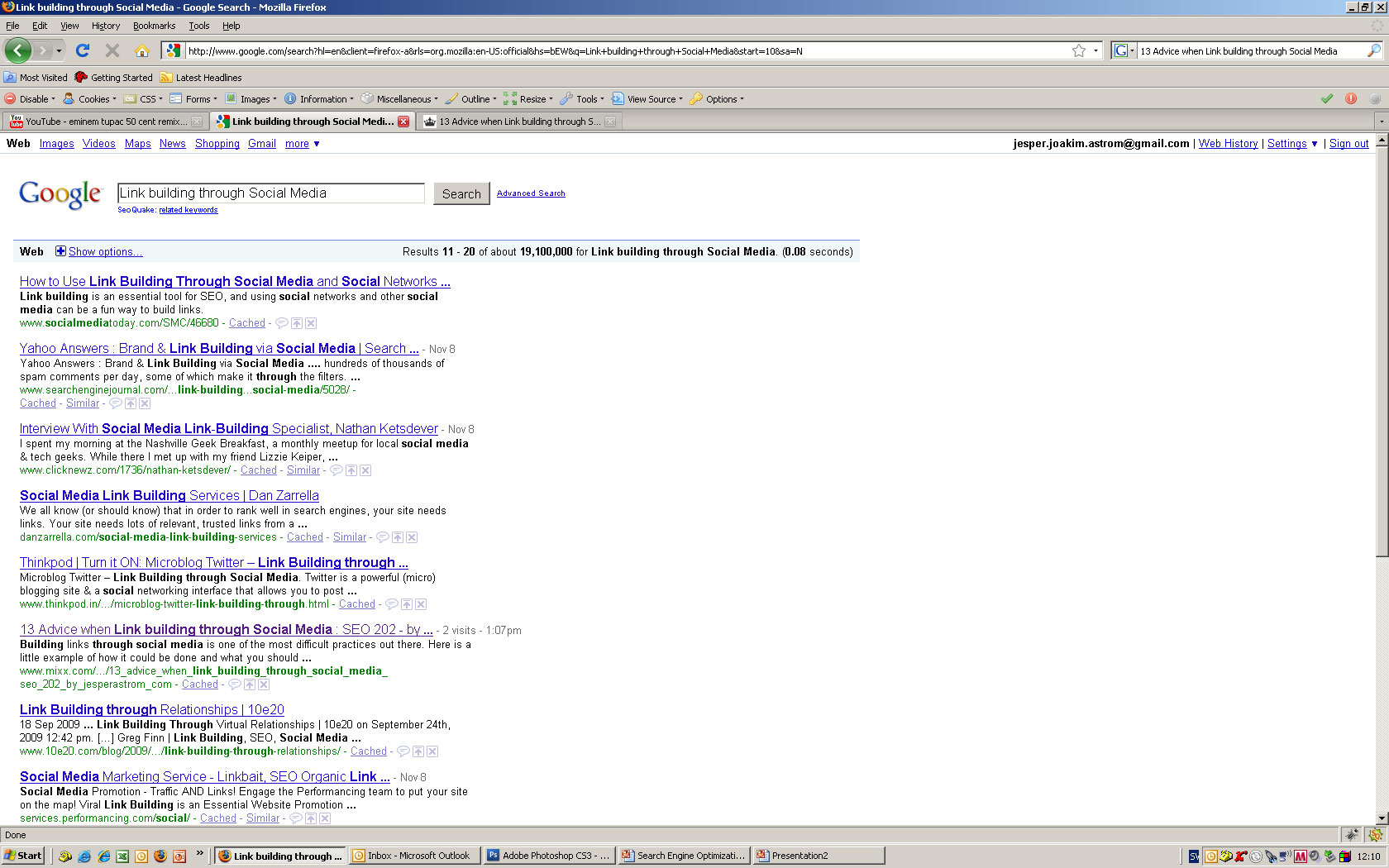This screenshot has width=1389, height=868.
Task: Open Gmail from the top navigation
Action: (262, 144)
